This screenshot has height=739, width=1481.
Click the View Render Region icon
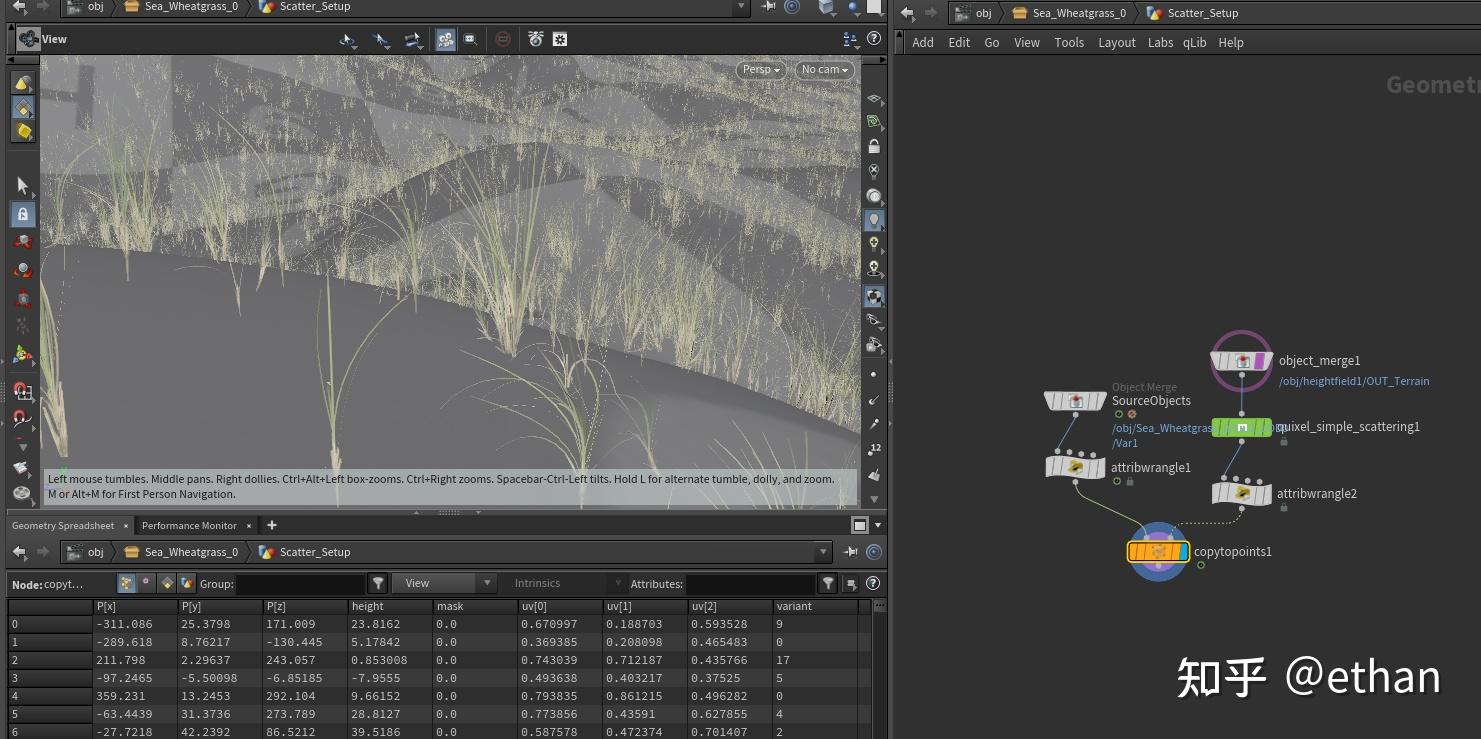pyautogui.click(x=505, y=40)
